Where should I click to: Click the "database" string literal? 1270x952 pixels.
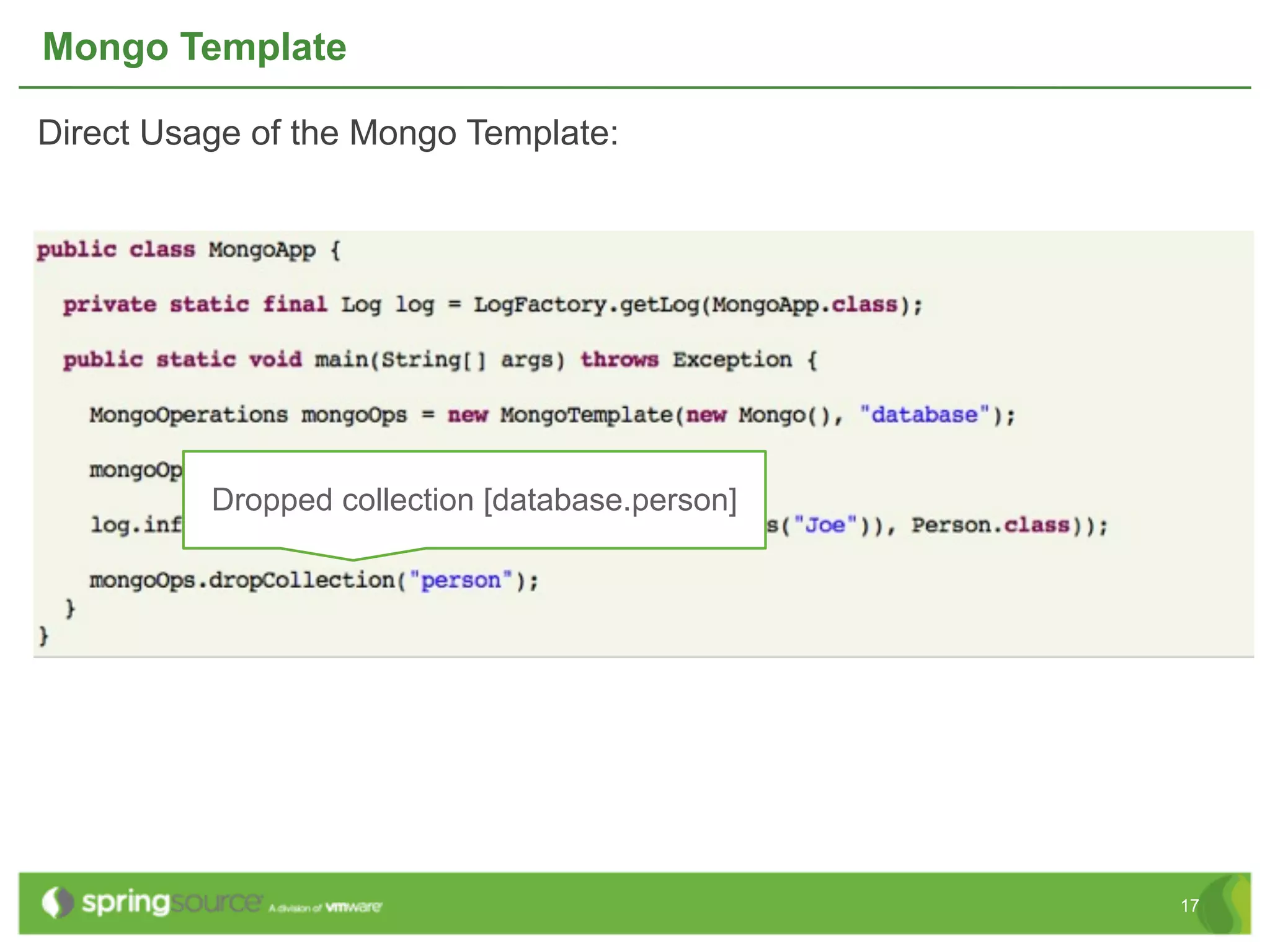point(924,414)
